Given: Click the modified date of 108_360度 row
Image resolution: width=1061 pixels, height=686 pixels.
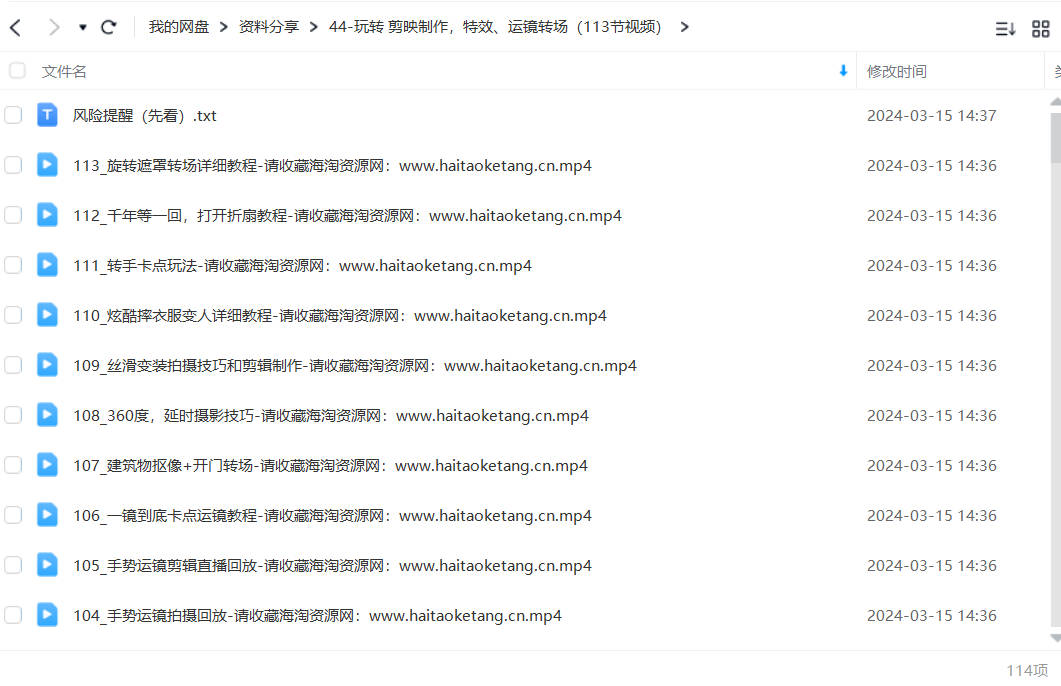Looking at the screenshot, I should pyautogui.click(x=932, y=416).
